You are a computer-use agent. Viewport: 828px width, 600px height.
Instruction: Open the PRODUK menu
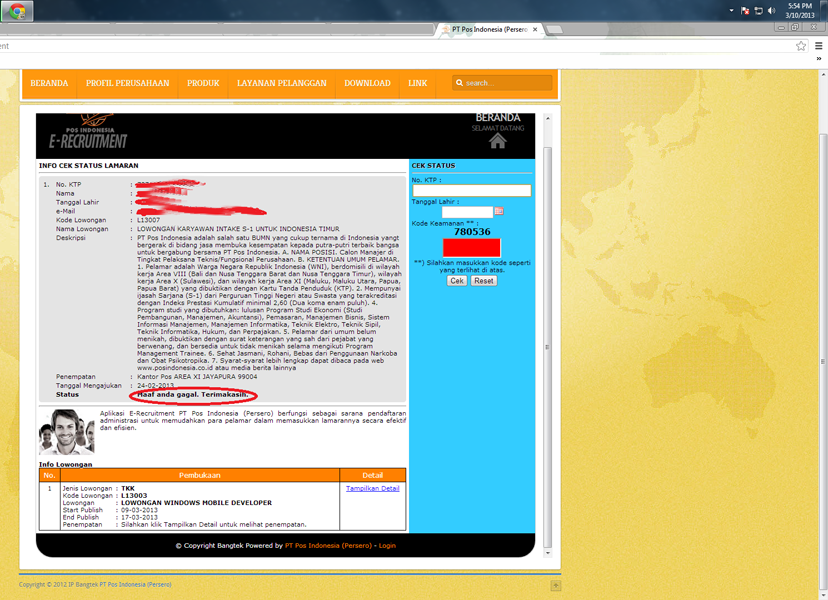(x=203, y=83)
